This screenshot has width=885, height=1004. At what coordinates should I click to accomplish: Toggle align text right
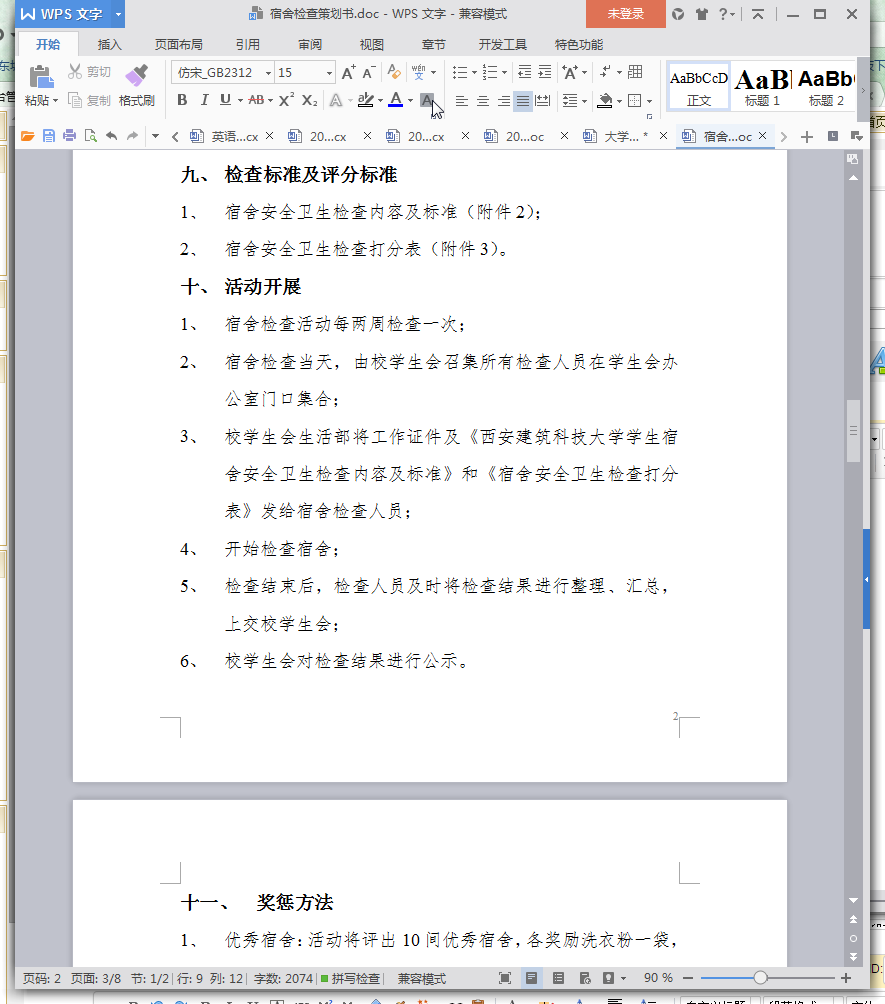coord(504,101)
